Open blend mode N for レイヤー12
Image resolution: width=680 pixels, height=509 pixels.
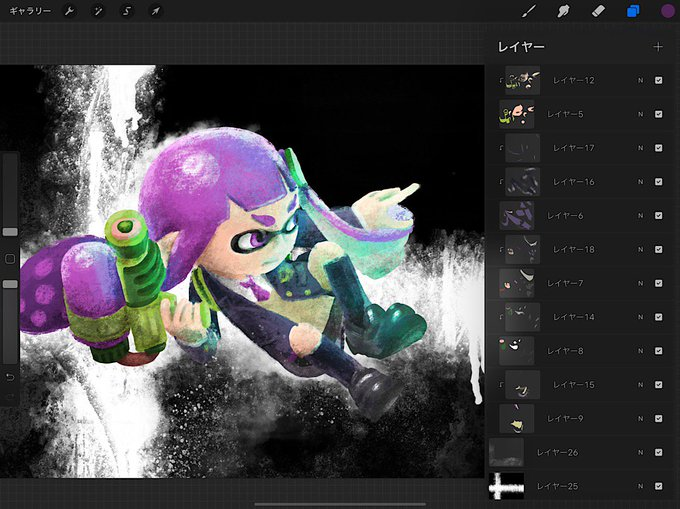(x=641, y=80)
